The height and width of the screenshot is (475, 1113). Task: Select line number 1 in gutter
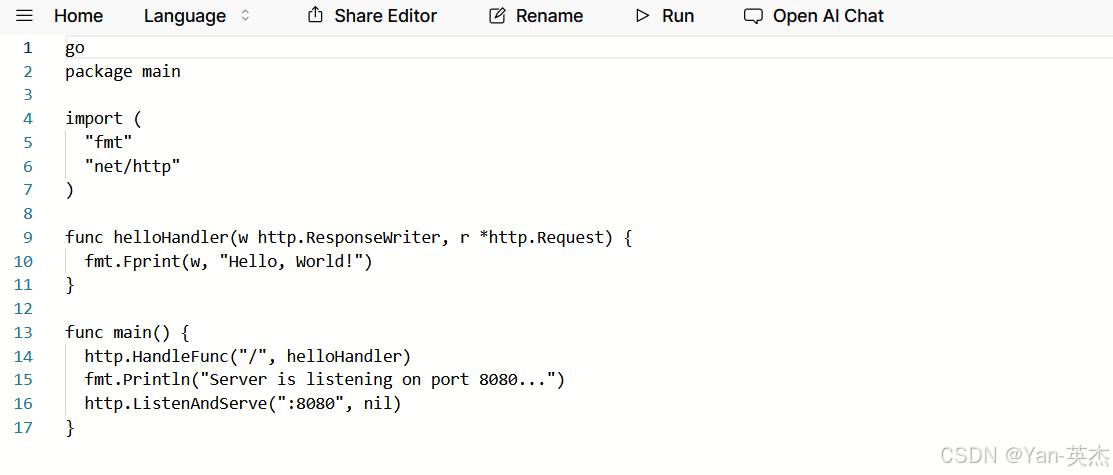tap(27, 48)
